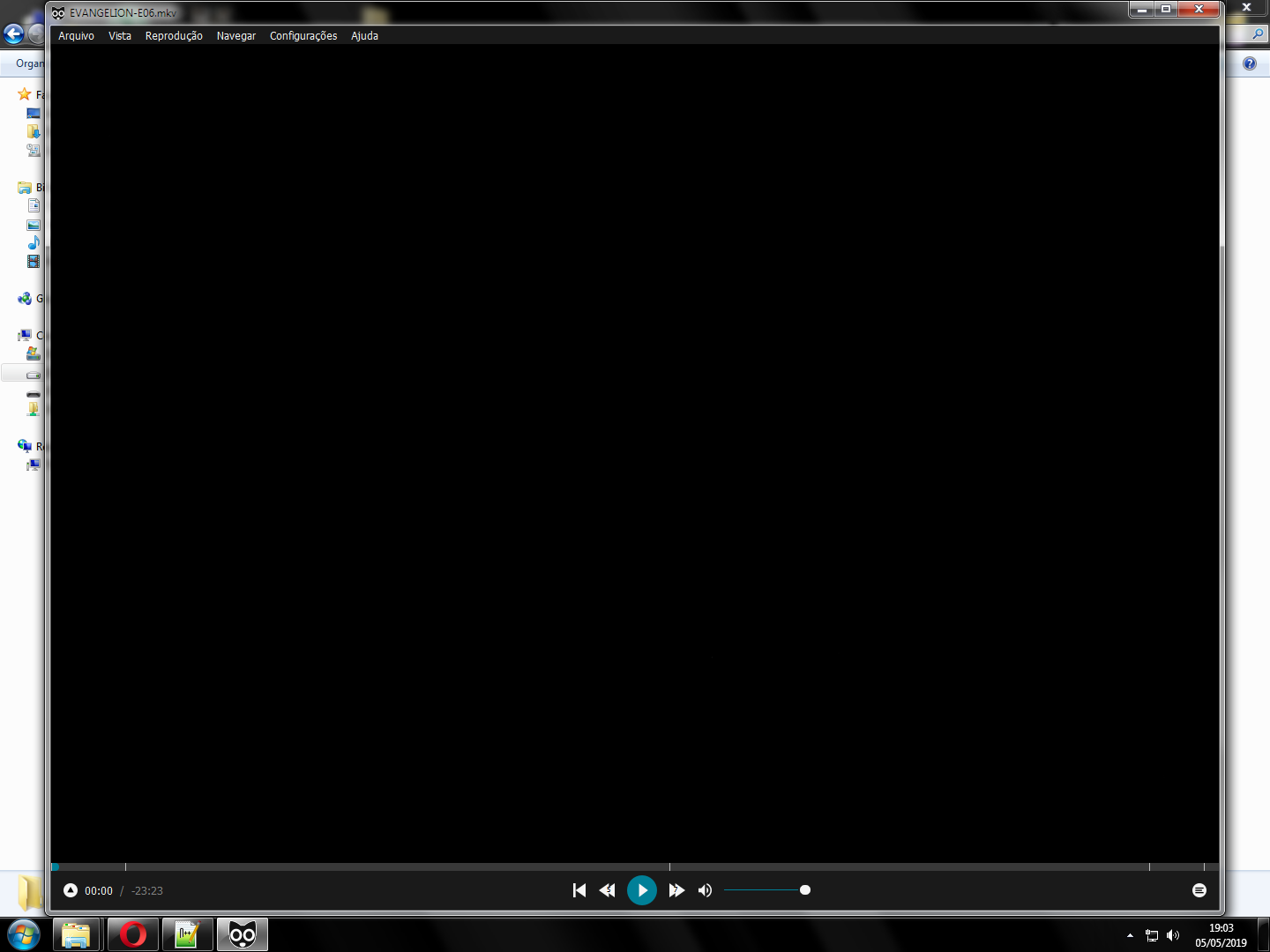Open the Ajuda menu

tap(364, 36)
